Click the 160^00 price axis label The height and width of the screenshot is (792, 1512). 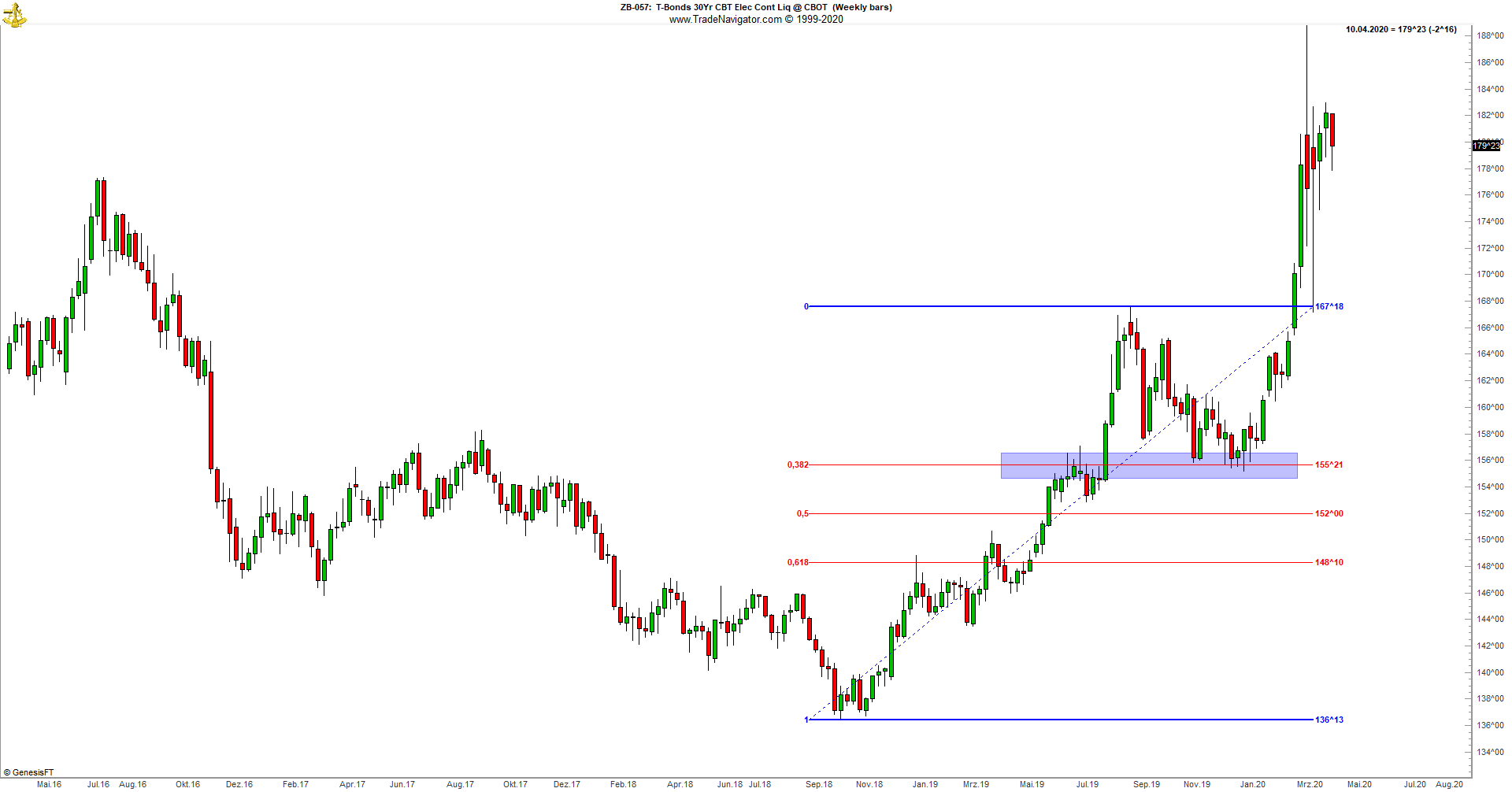click(x=1490, y=407)
